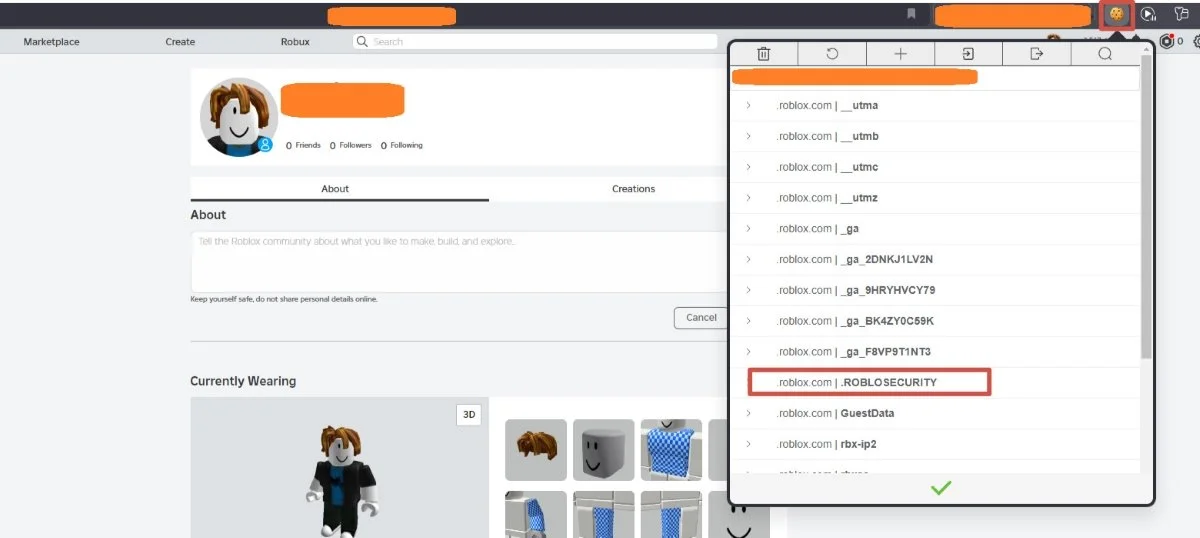
Task: Click the Cancel button
Action: pyautogui.click(x=701, y=318)
